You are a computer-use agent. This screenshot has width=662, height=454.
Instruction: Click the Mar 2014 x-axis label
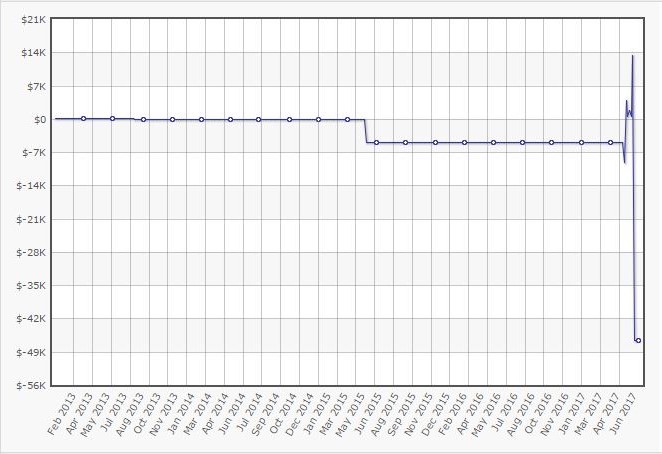[199, 414]
